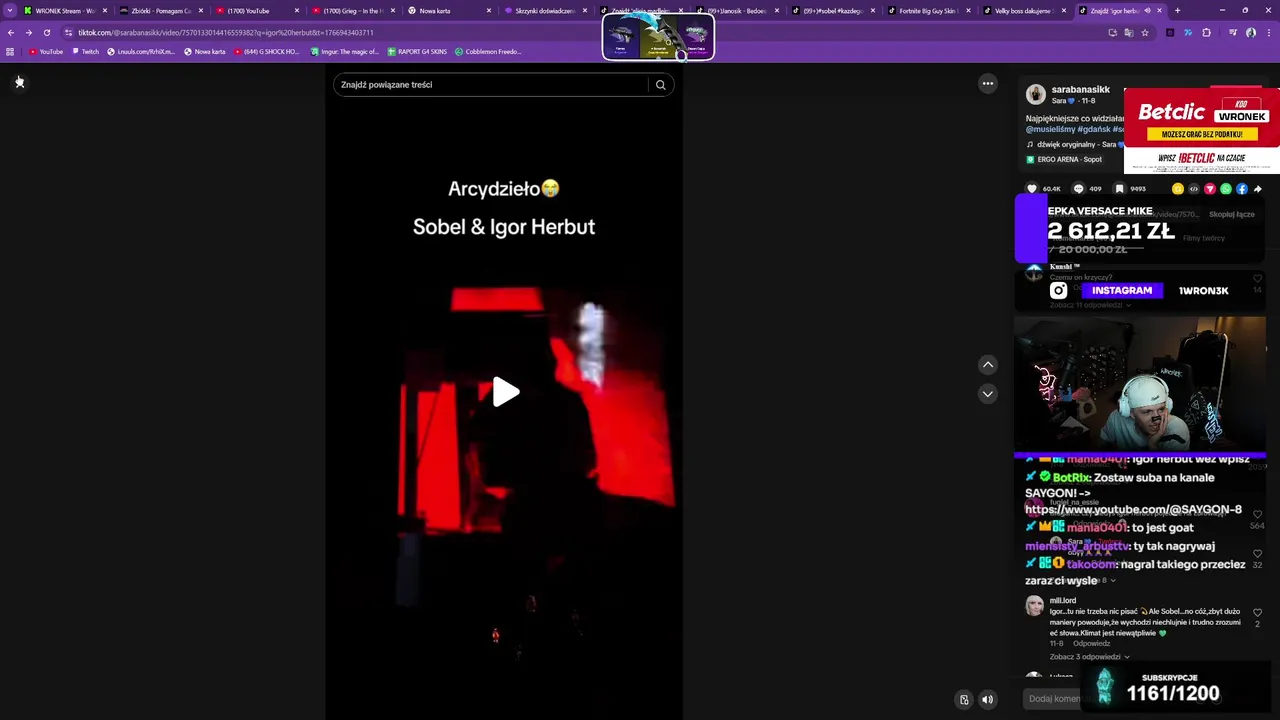This screenshot has width=1280, height=720.
Task: Bookmark this page with the star icon
Action: pos(1145,32)
